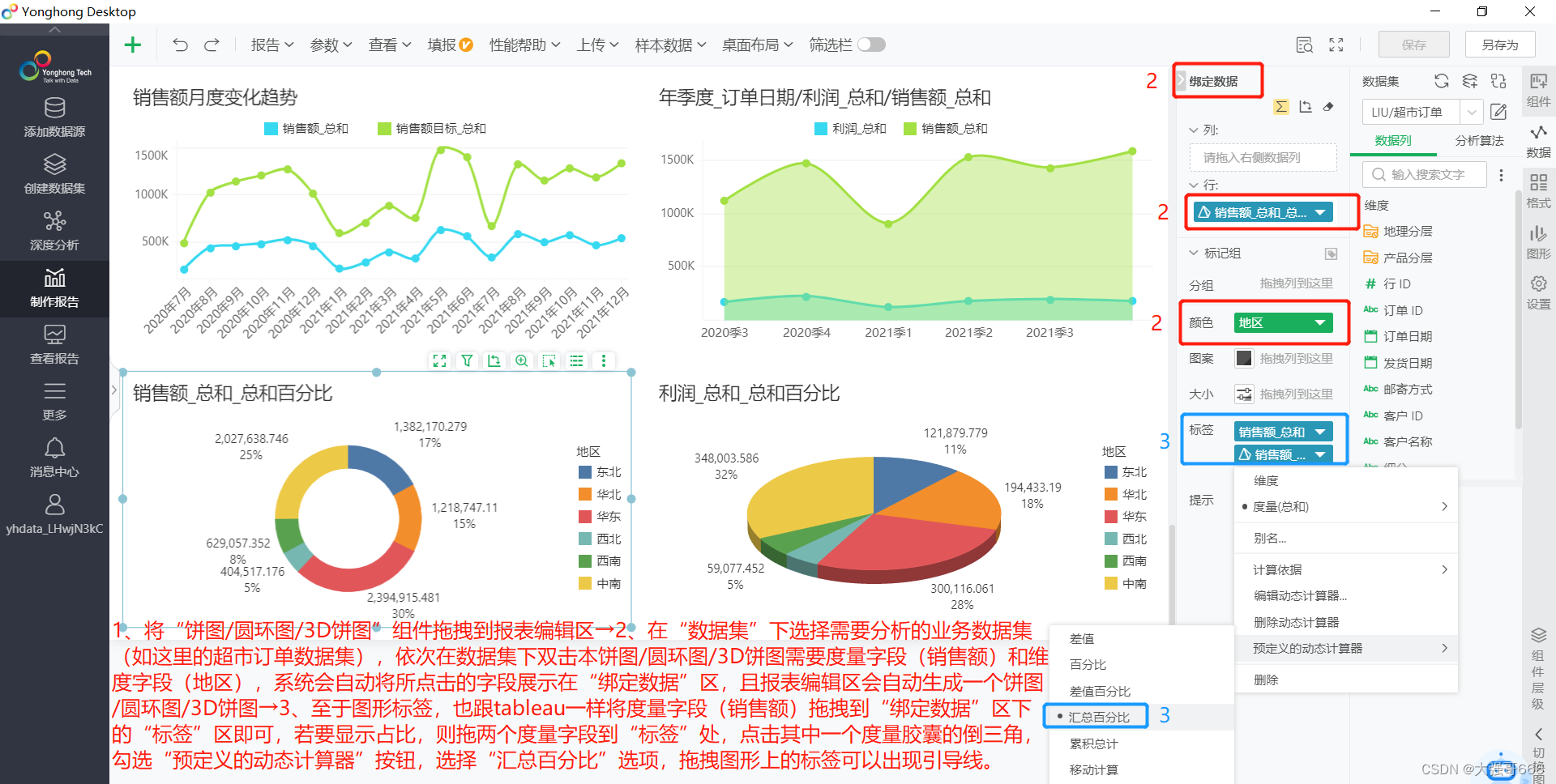1556x784 pixels.
Task: Open the 桌面布局 dropdown menu
Action: point(757,45)
